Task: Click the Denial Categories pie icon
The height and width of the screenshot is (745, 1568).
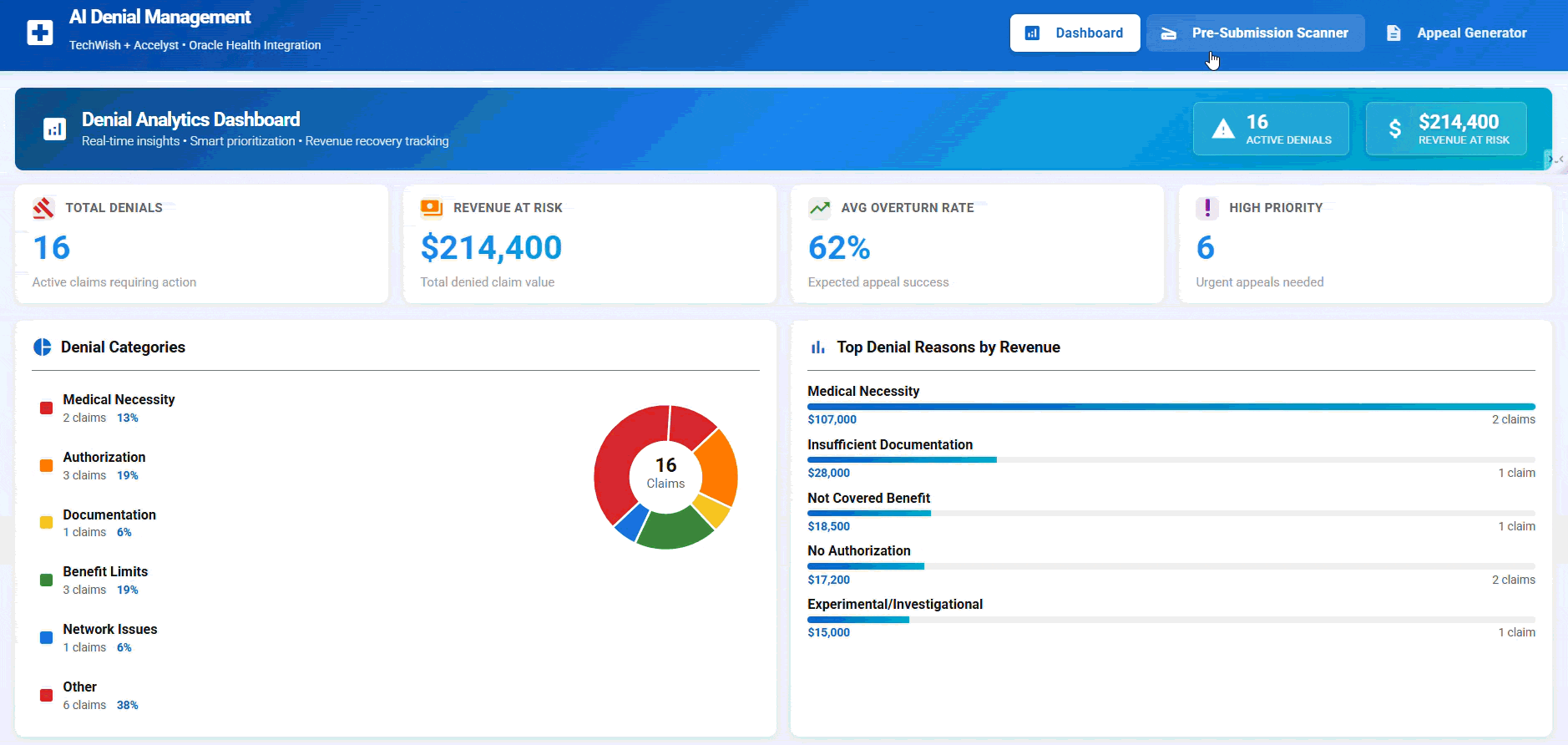Action: click(x=43, y=347)
